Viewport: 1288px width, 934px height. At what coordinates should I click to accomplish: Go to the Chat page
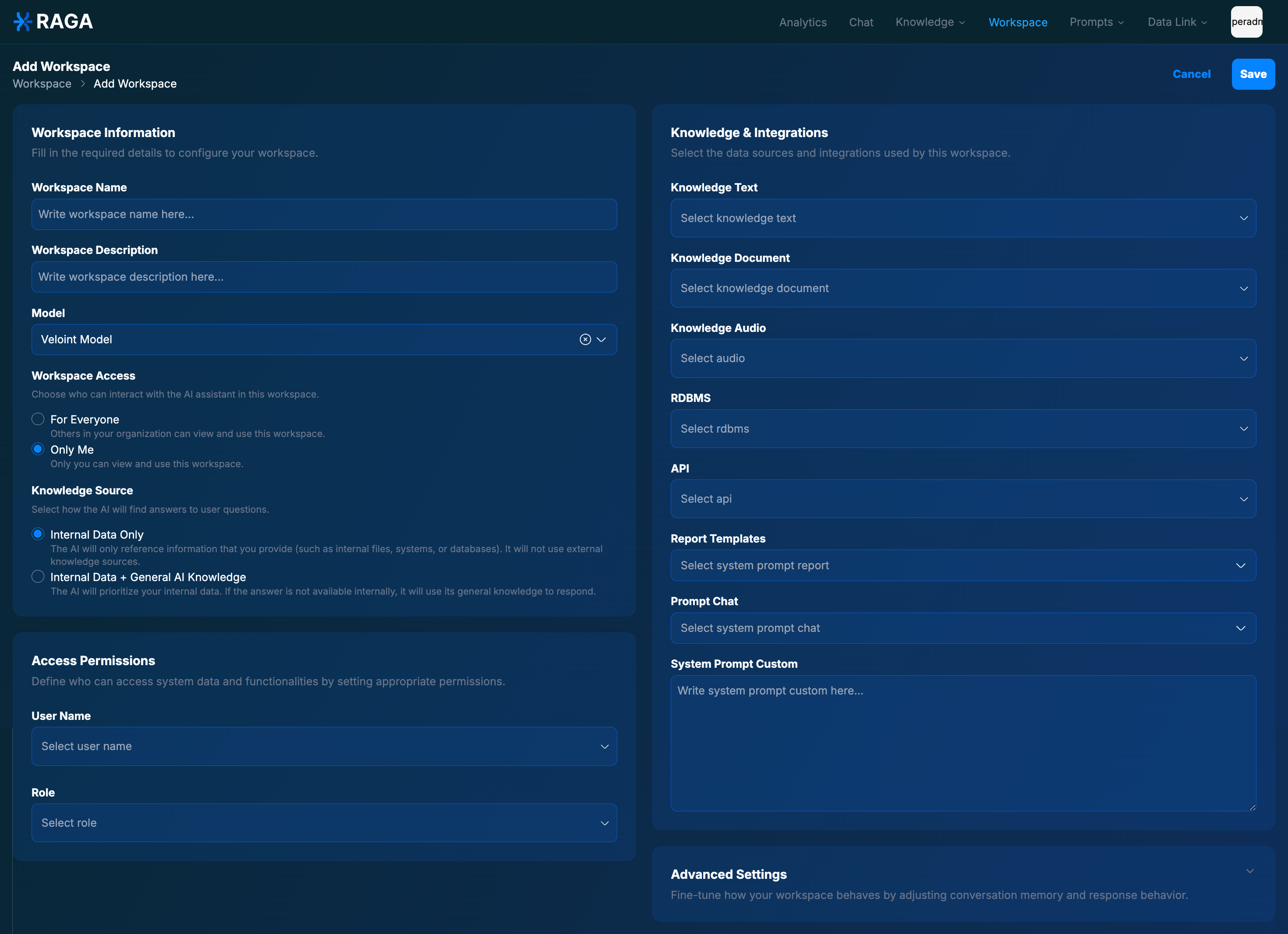click(860, 22)
